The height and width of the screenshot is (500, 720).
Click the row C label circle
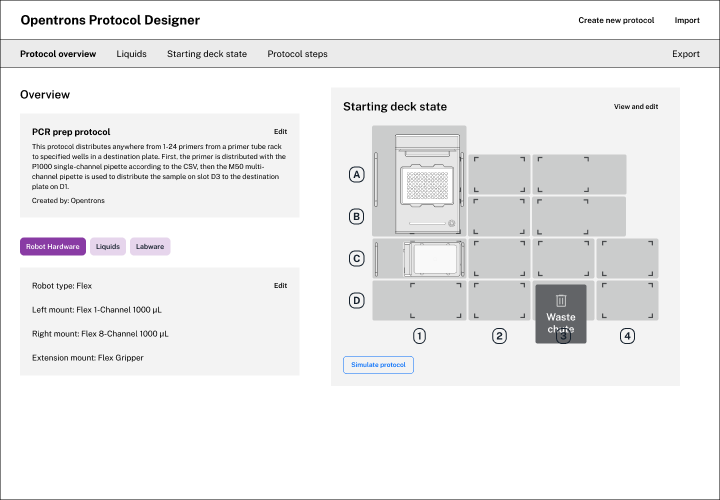coord(357,258)
